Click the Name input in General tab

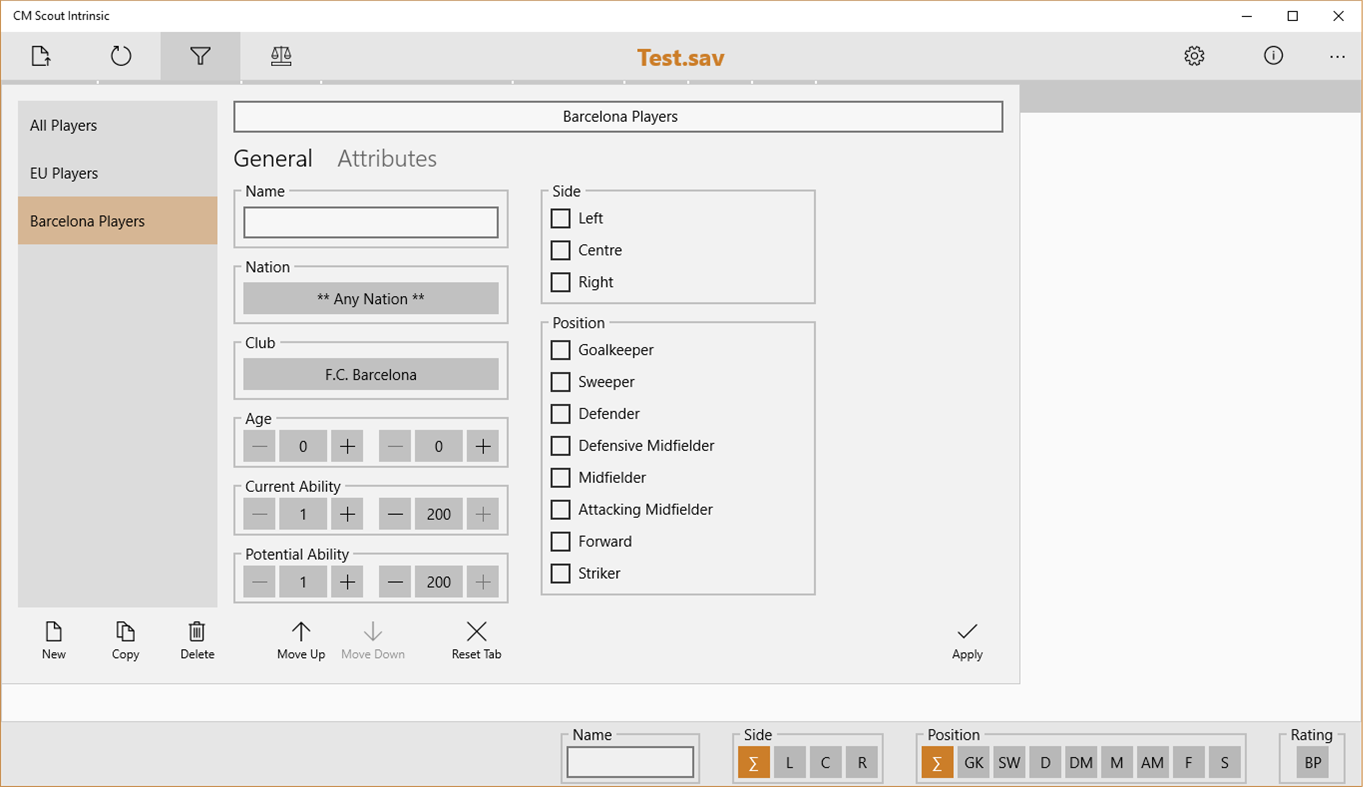click(371, 222)
